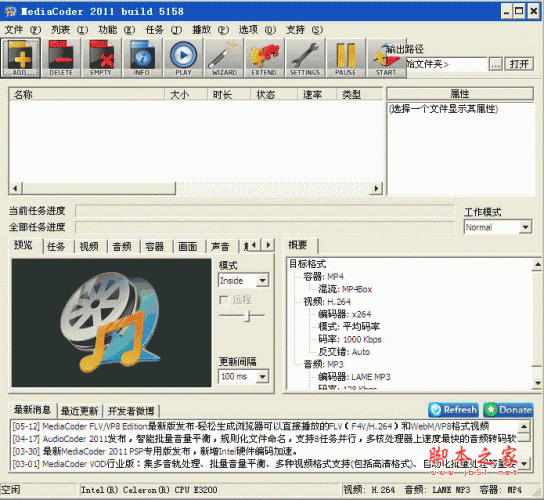Click the 时长 column header
Screen dimensions: 544x500
tap(229, 94)
